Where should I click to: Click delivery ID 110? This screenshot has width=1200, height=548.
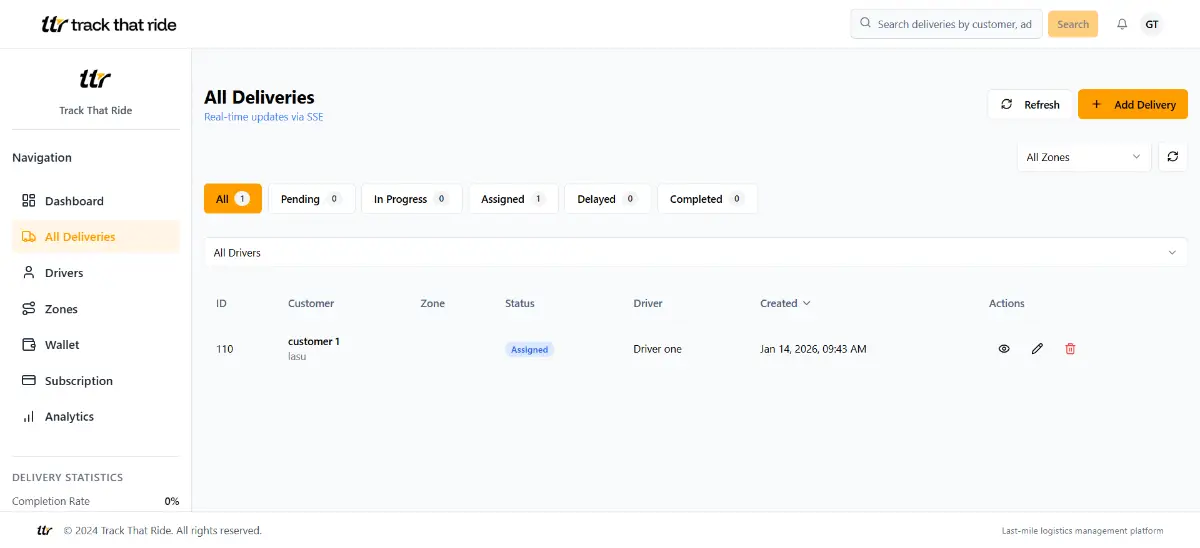pyautogui.click(x=225, y=349)
